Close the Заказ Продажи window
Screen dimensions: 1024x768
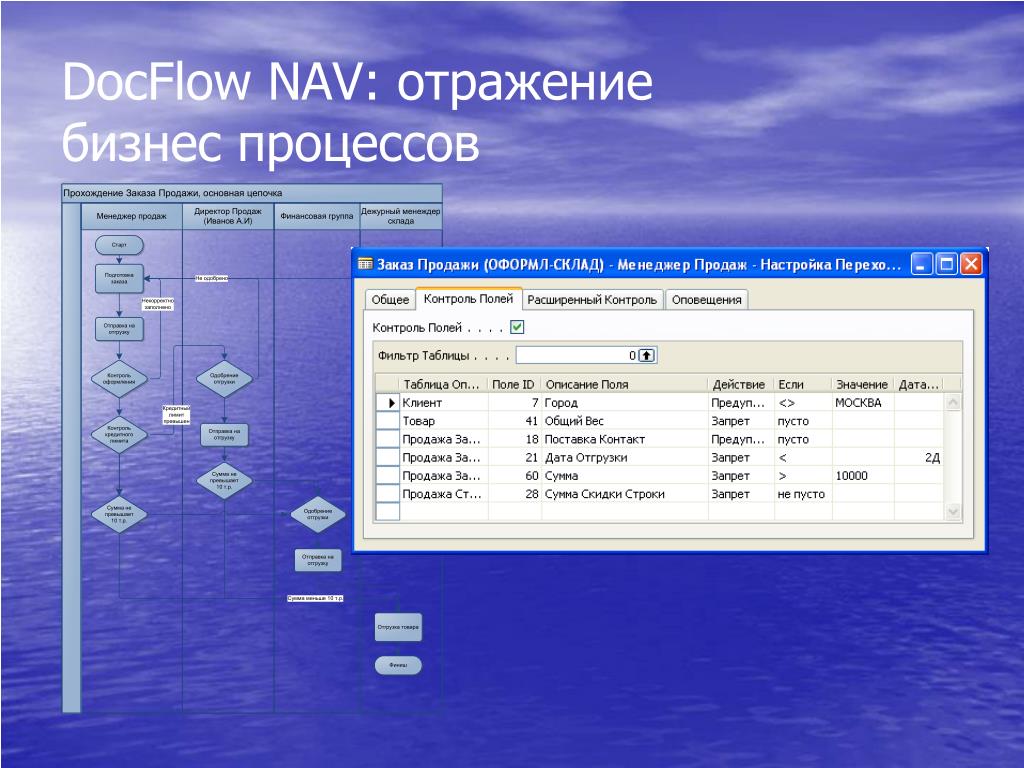[971, 264]
